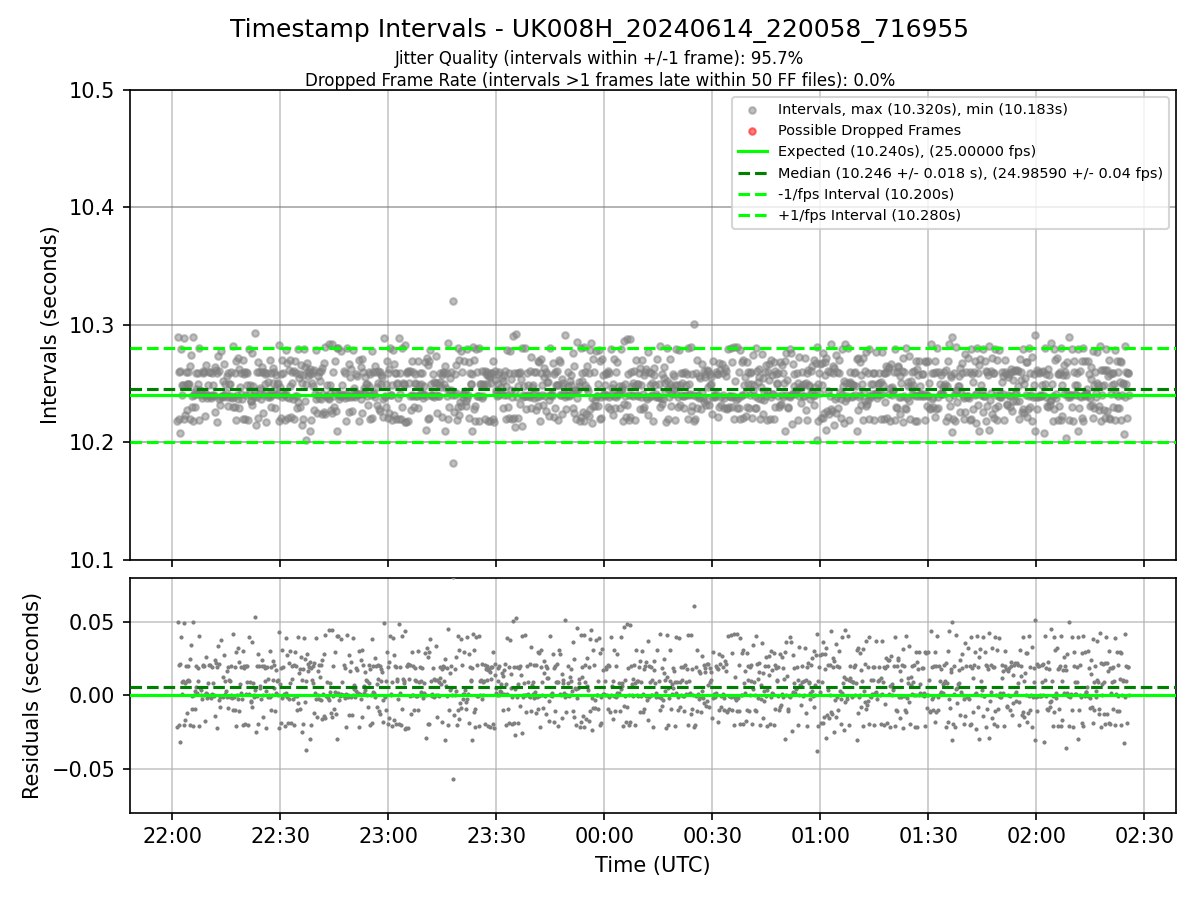Click the 22:30 time tick label
Viewport: 1200px width, 900px height.
pyautogui.click(x=280, y=834)
